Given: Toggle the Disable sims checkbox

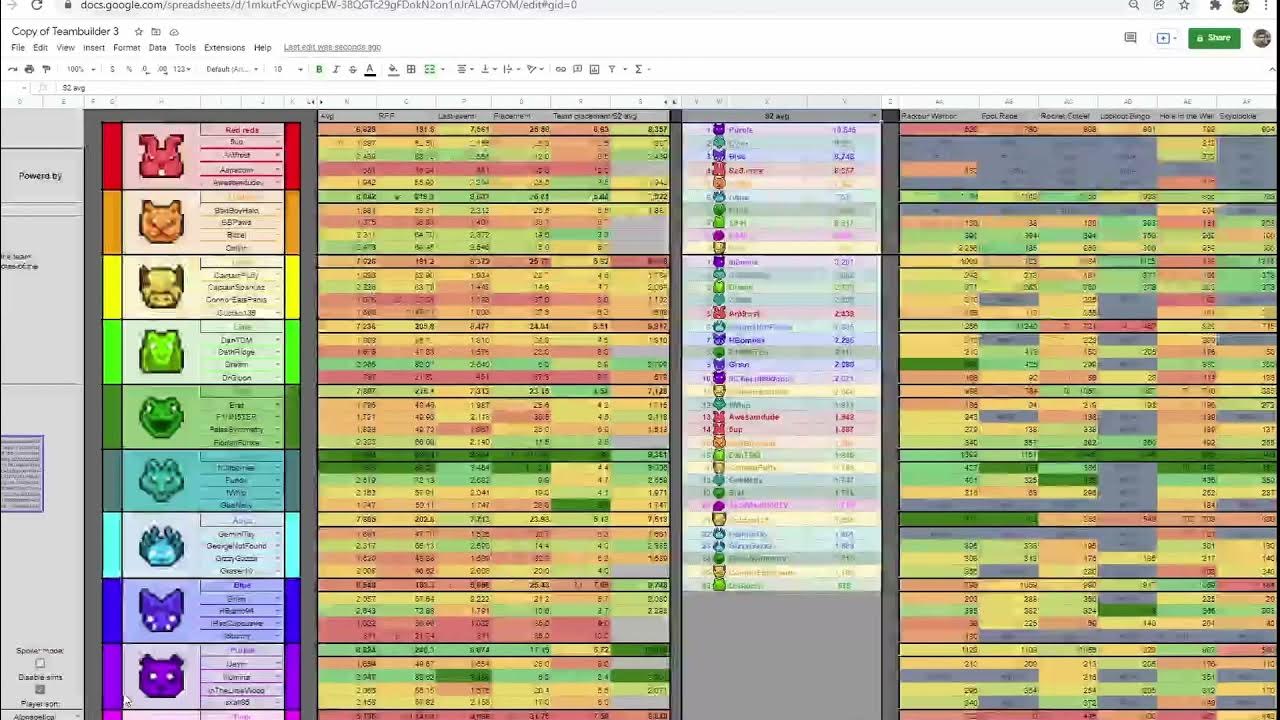Looking at the screenshot, I should 40,689.
